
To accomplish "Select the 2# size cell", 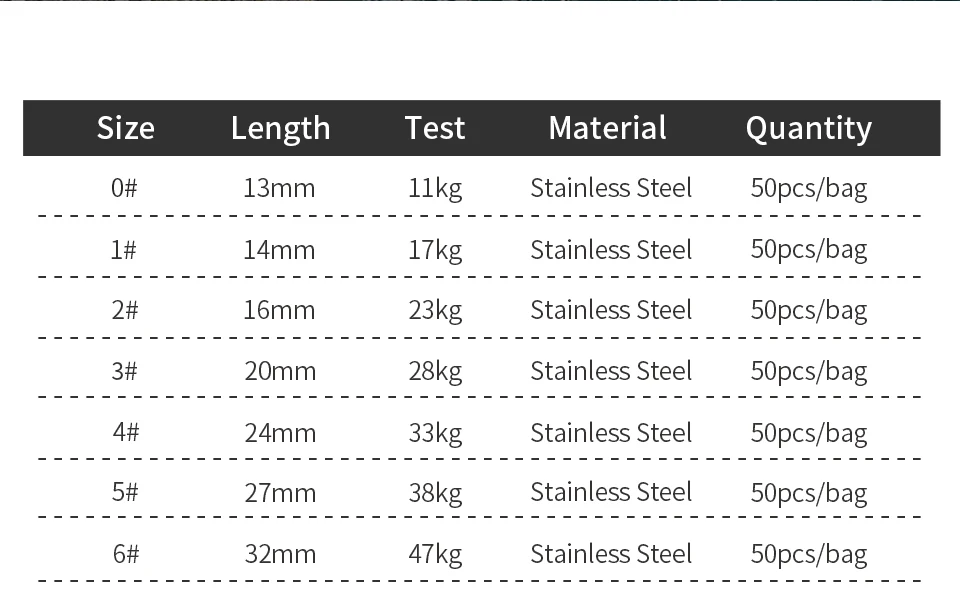I will [125, 310].
